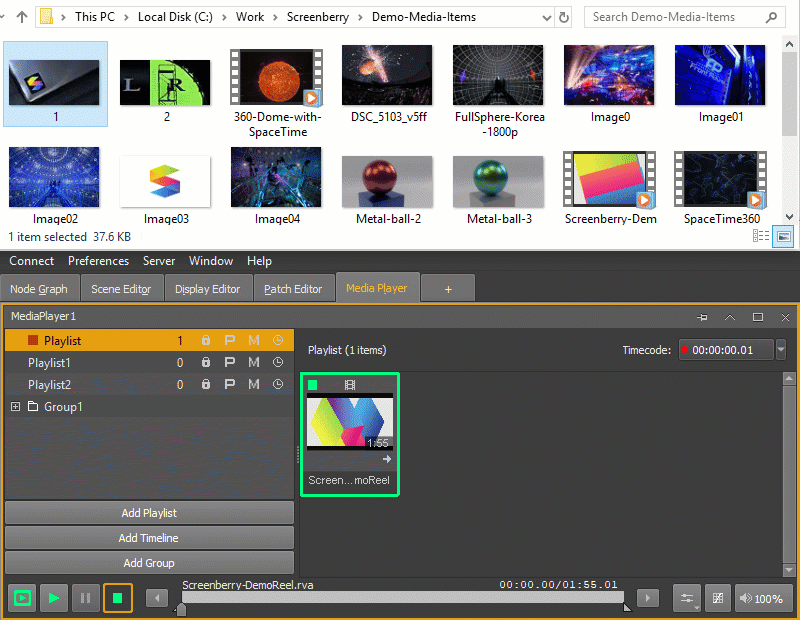The image size is (800, 620).
Task: Open the address bar path history dropdown
Action: [x=546, y=18]
